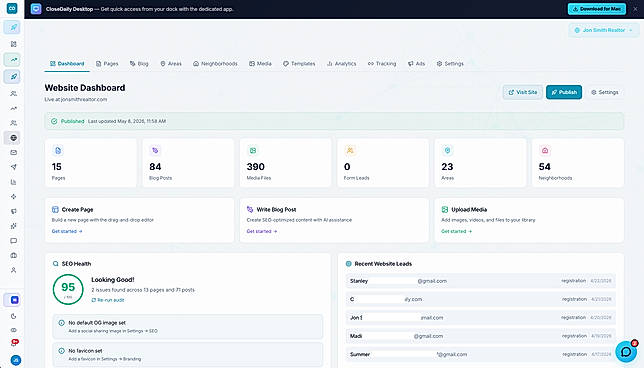Click the info icon beside No default OG image set
This screenshot has width=644, height=368.
[x=62, y=323]
